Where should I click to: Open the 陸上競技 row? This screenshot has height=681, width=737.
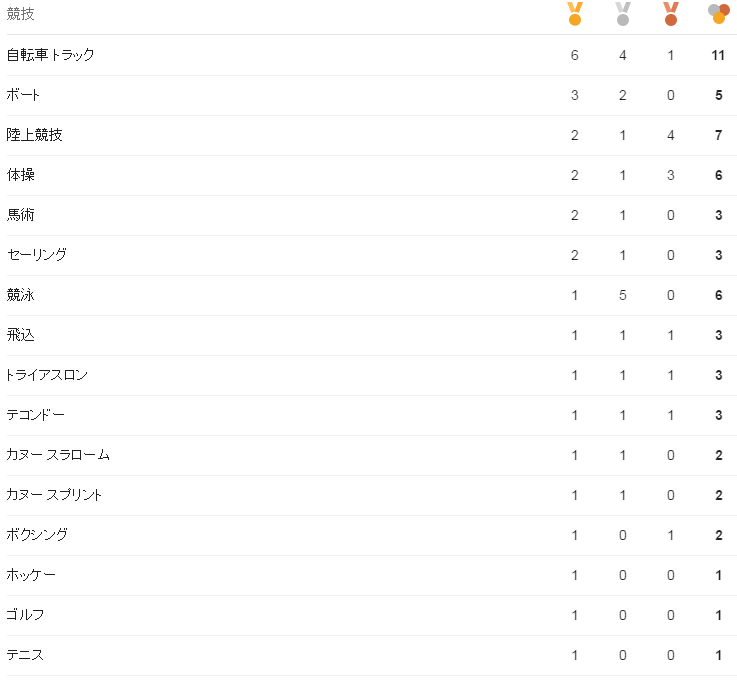tap(35, 135)
